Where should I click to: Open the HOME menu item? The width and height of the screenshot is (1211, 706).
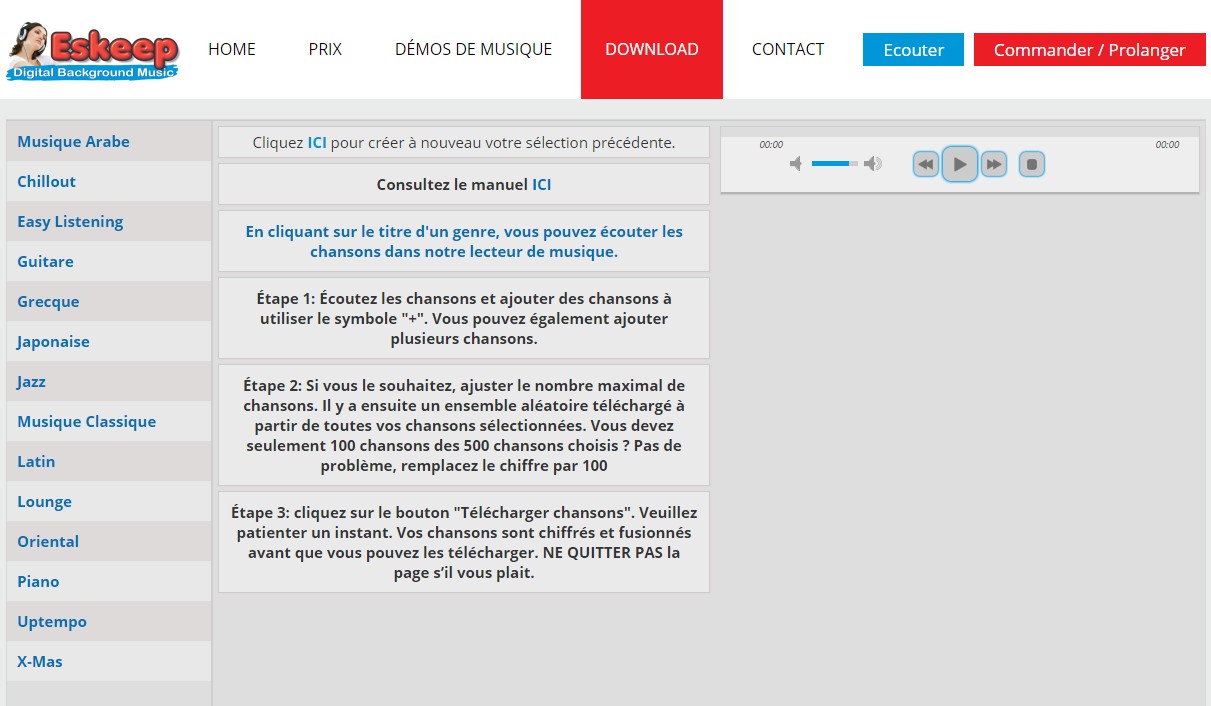pyautogui.click(x=232, y=49)
